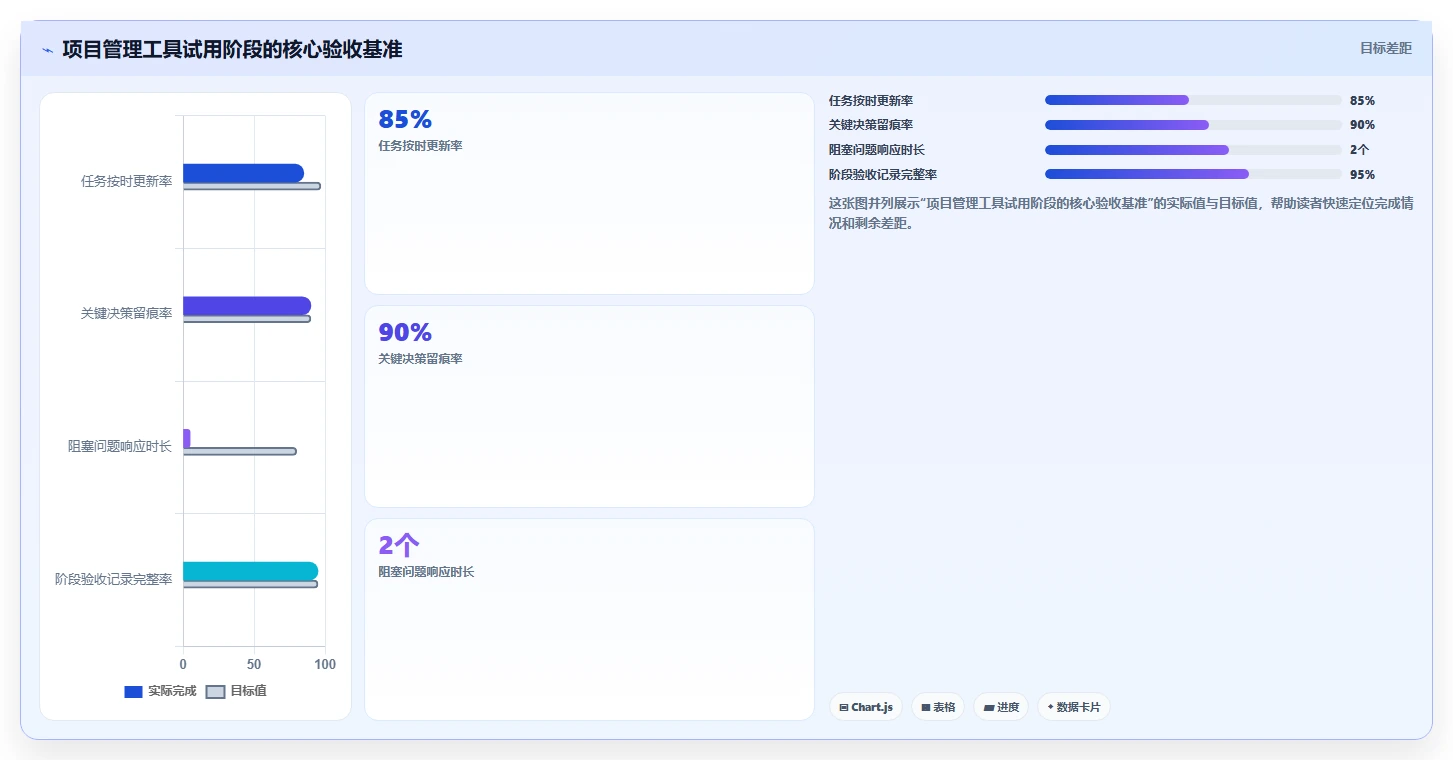The height and width of the screenshot is (760, 1453).
Task: Click the 85% value beside the progress bar
Action: tap(1362, 101)
